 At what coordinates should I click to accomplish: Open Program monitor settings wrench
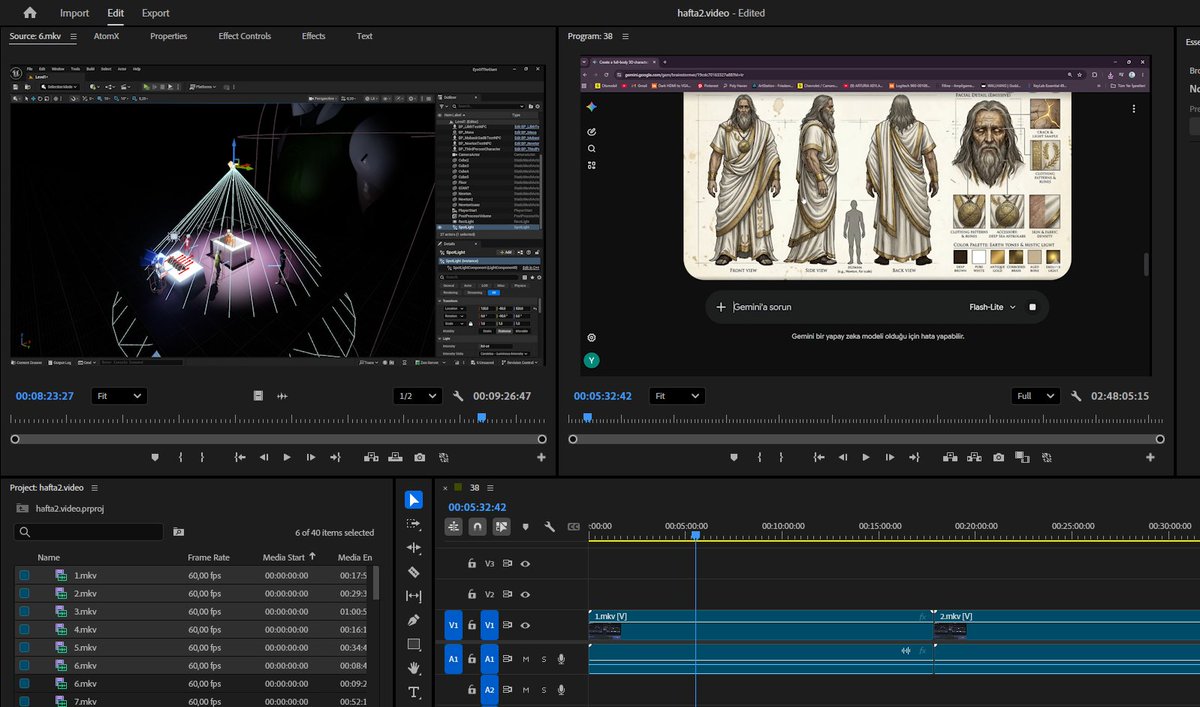point(1076,396)
